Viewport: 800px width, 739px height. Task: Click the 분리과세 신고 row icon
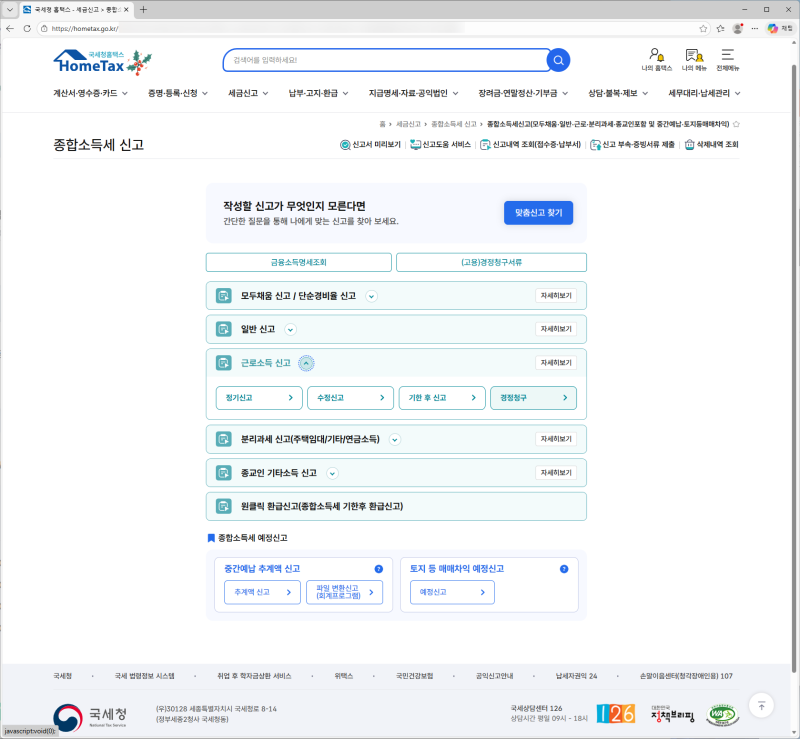223,439
